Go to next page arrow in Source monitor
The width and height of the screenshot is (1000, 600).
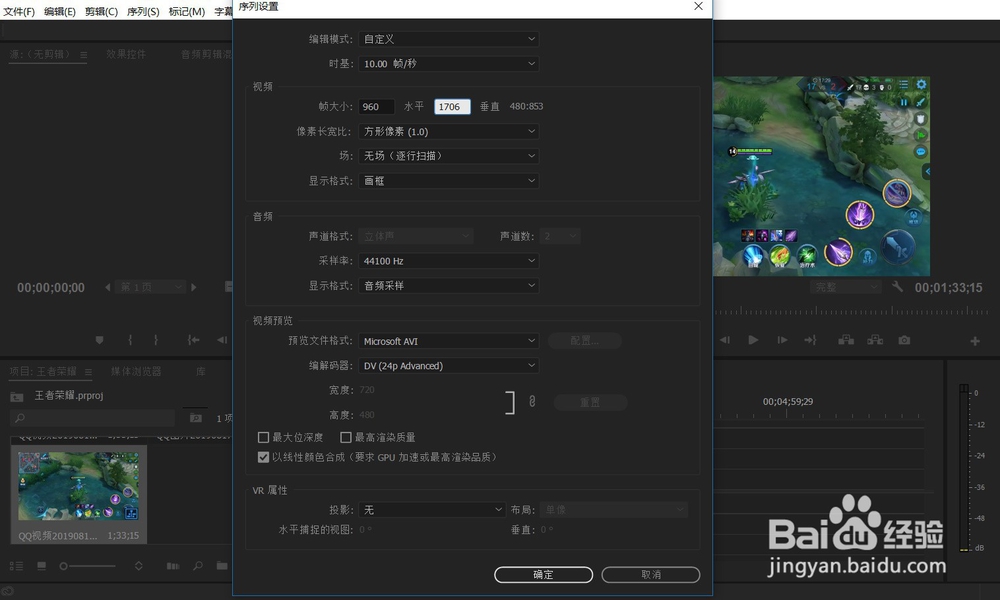[194, 288]
